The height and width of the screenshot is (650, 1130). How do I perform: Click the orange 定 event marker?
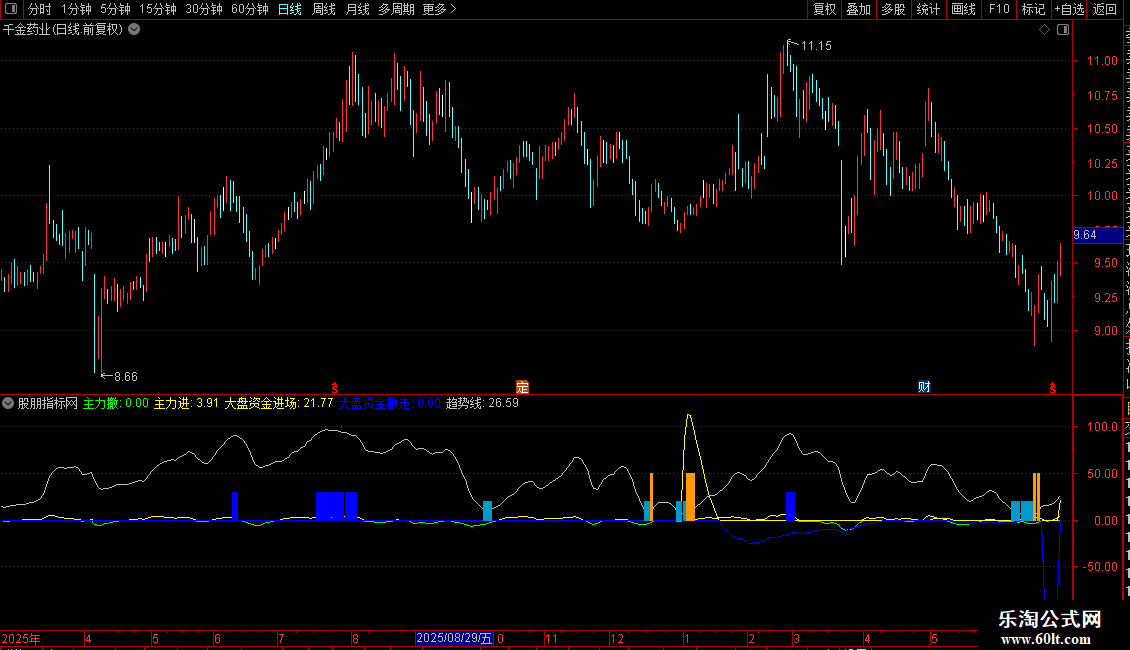[522, 387]
